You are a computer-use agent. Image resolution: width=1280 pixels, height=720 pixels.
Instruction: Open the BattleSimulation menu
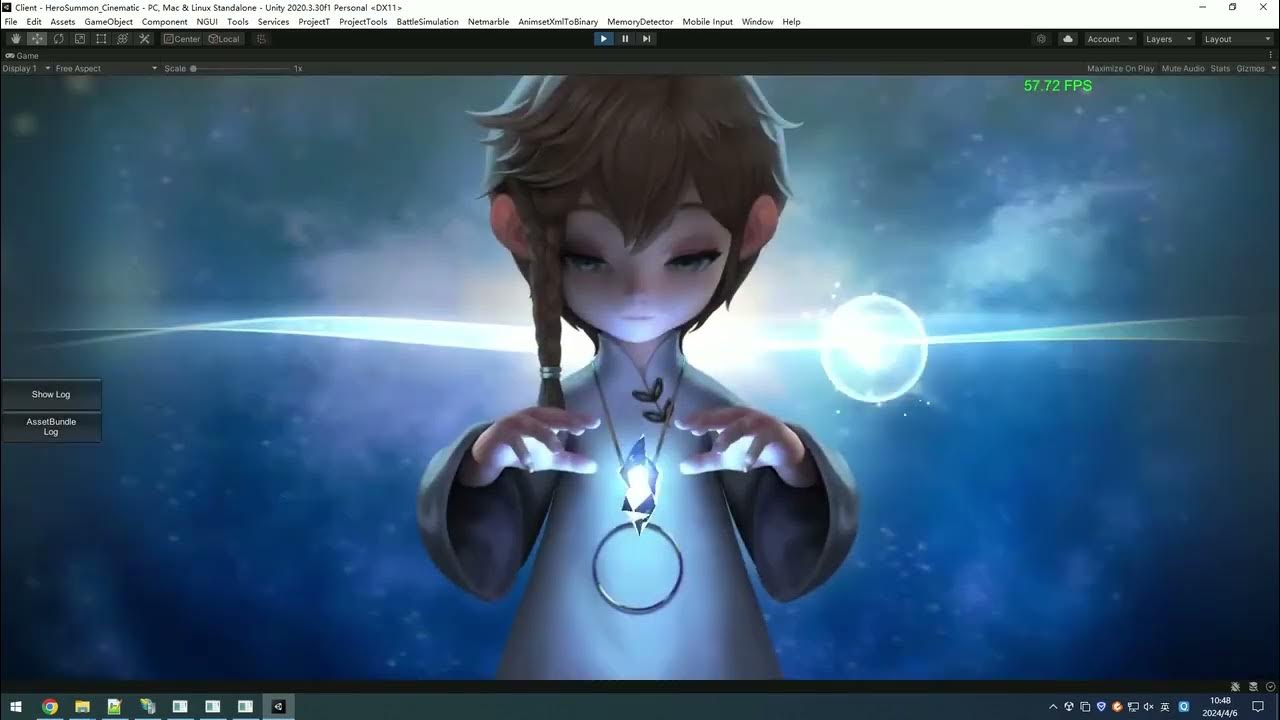[x=427, y=22]
